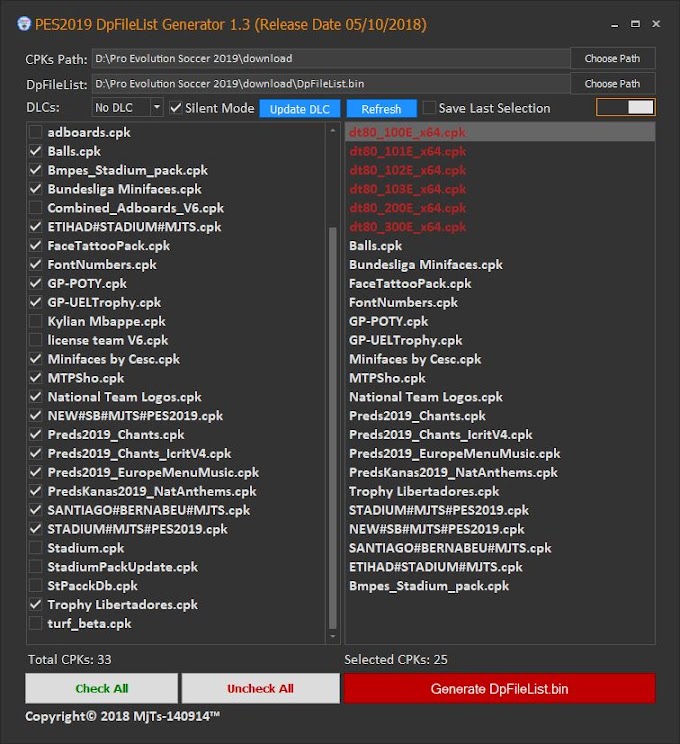Select STADIUM#MJTS#PES2019.cpk in the selected list

500,510
